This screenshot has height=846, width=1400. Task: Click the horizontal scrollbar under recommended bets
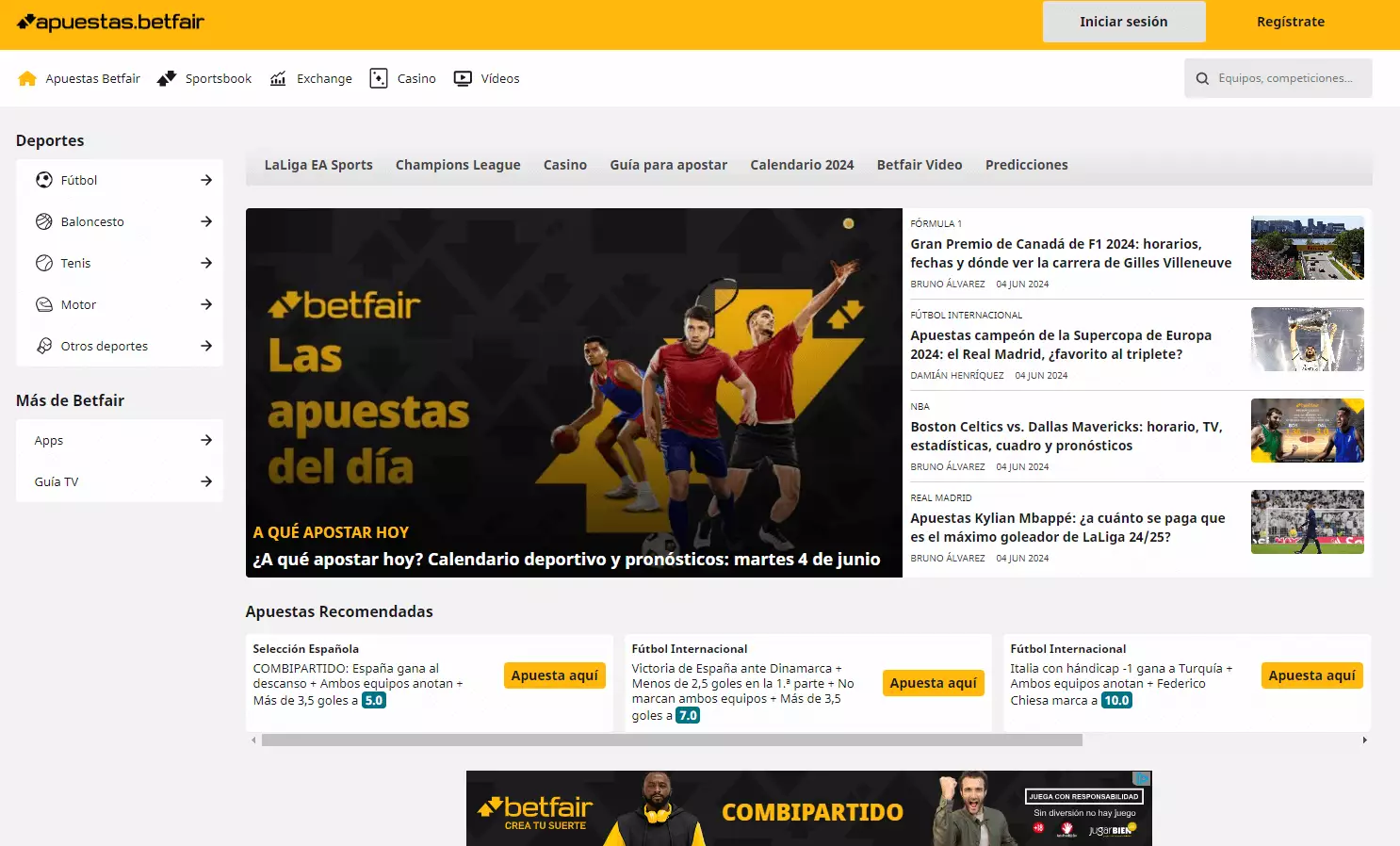[672, 740]
